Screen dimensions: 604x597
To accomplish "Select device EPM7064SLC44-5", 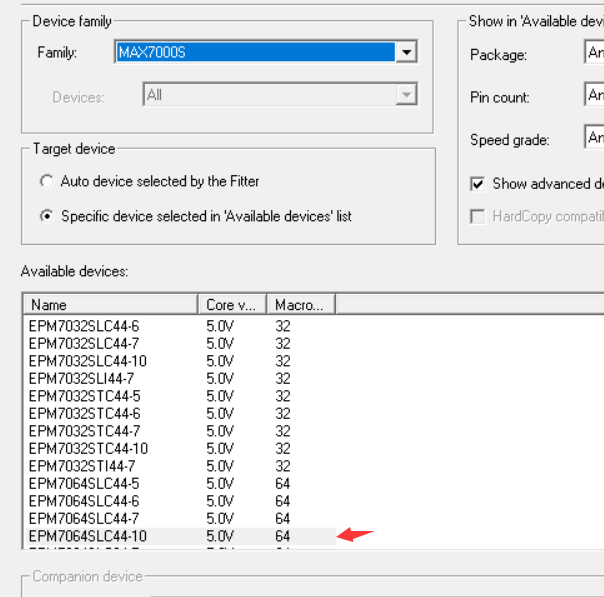I will pos(84,483).
